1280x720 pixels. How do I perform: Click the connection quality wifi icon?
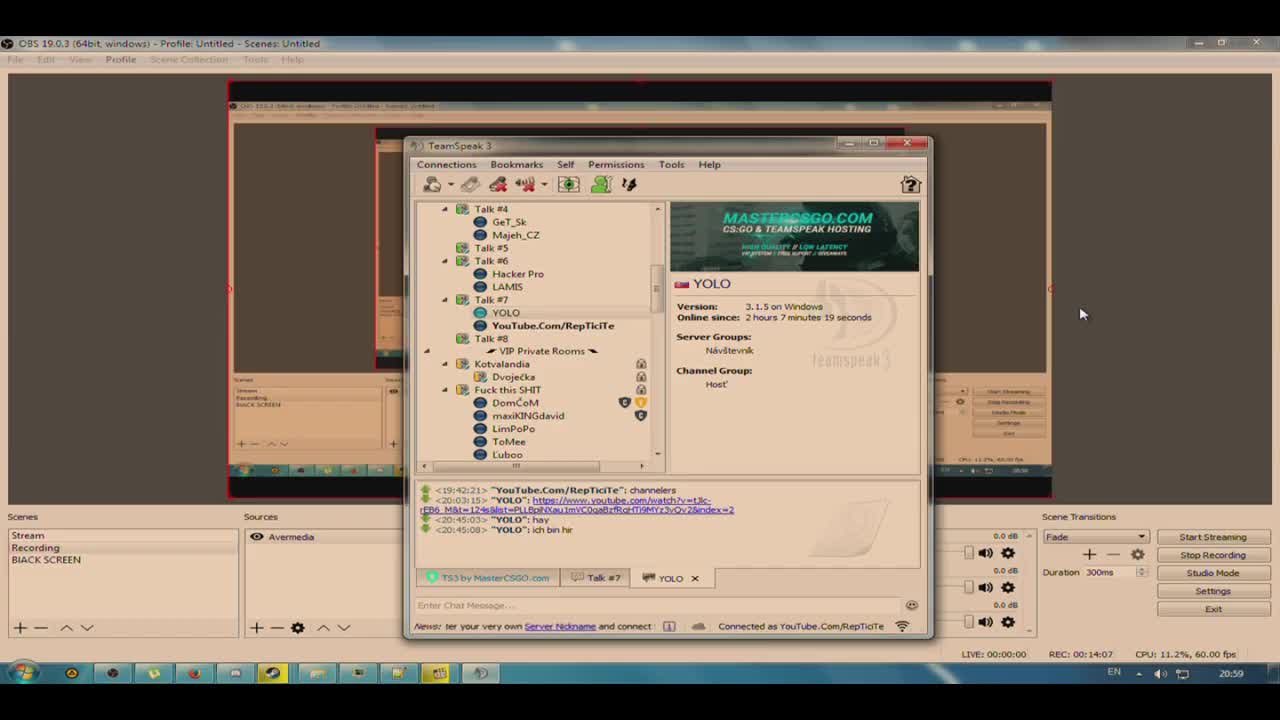[902, 626]
